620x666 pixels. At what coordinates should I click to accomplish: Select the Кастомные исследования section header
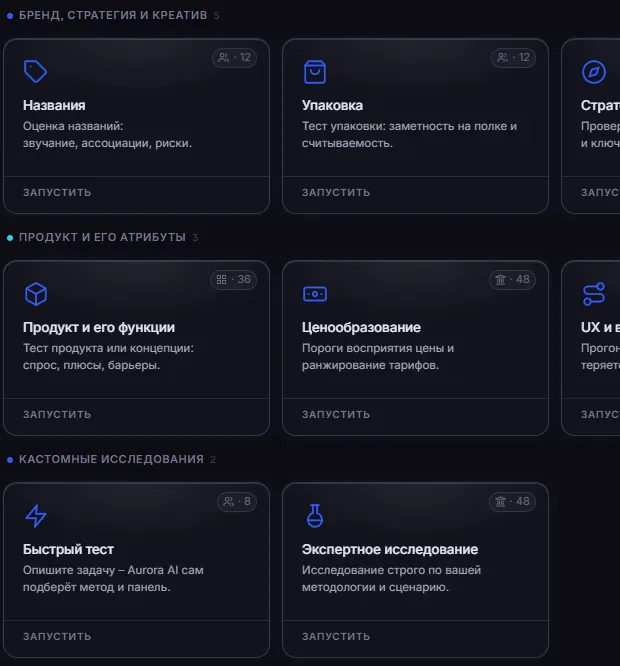pyautogui.click(x=111, y=459)
